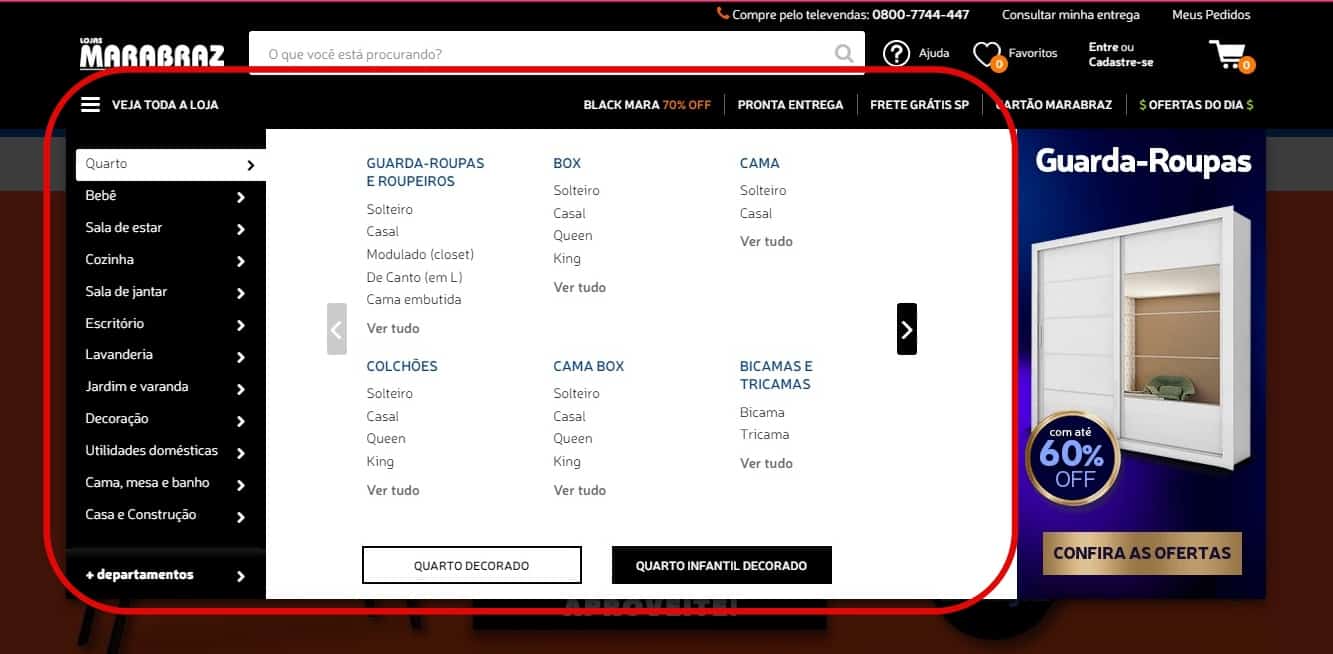
Task: Open Frete Grátis SP section
Action: pyautogui.click(x=919, y=104)
